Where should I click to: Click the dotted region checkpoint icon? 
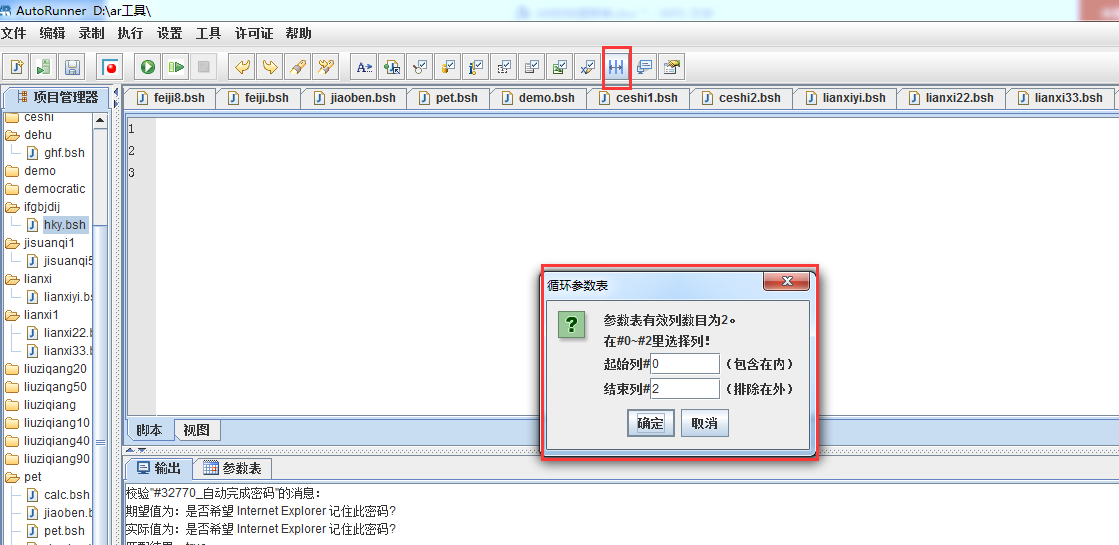coord(504,67)
